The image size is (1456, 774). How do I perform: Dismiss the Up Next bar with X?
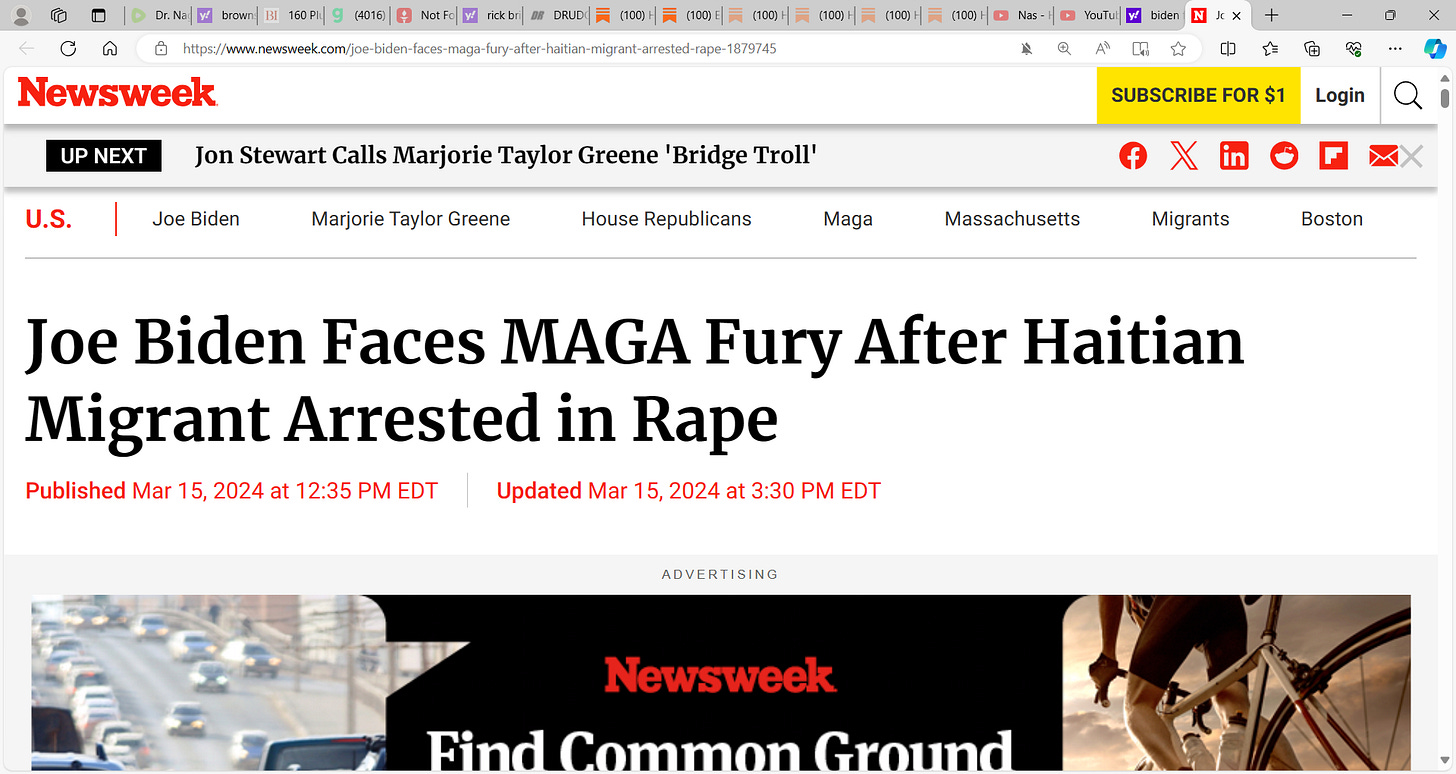point(1411,156)
